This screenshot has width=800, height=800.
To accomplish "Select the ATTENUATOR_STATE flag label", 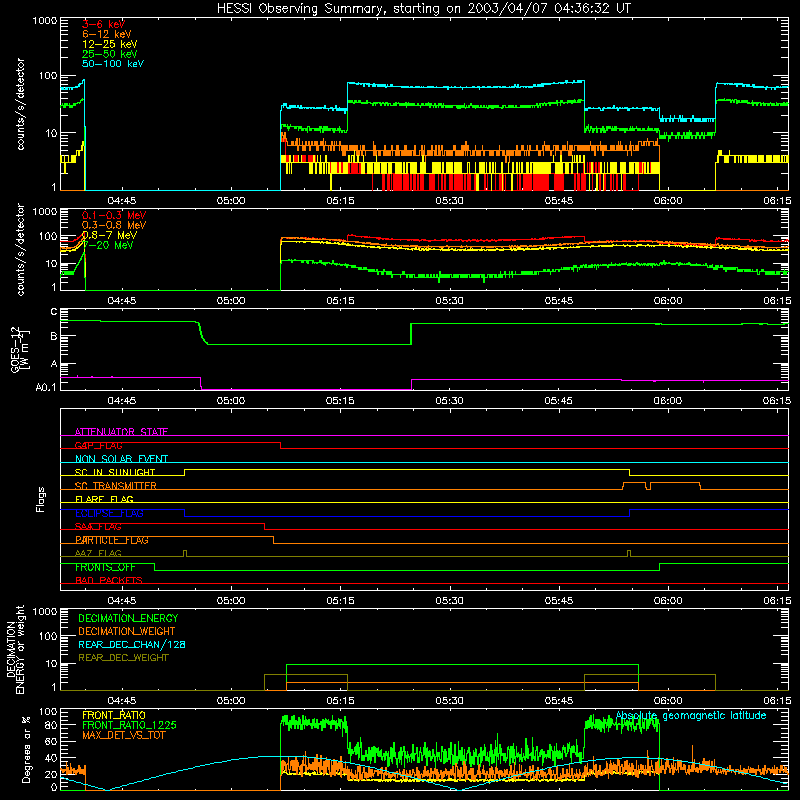I will pyautogui.click(x=121, y=432).
